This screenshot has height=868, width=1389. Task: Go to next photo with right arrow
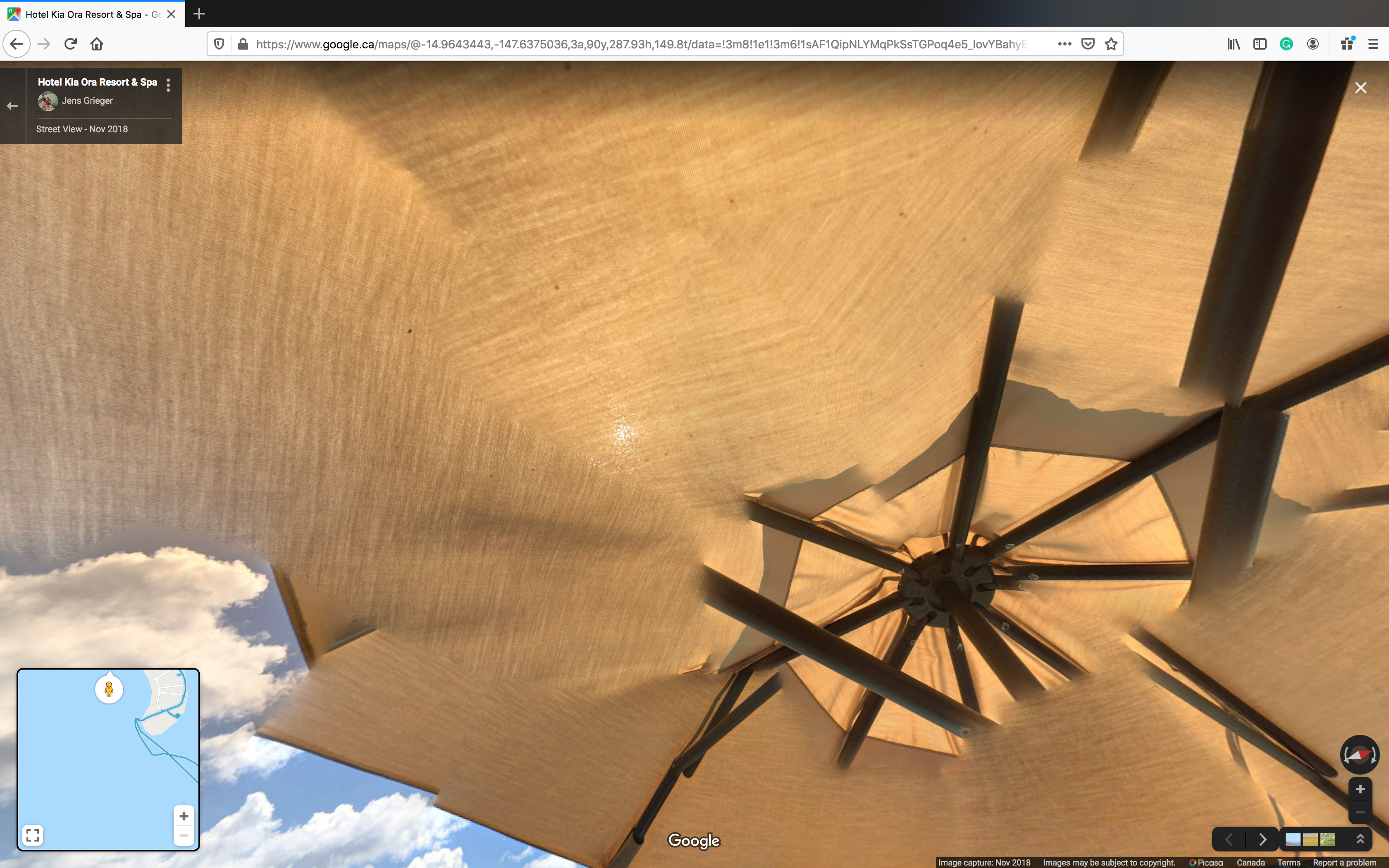point(1262,839)
